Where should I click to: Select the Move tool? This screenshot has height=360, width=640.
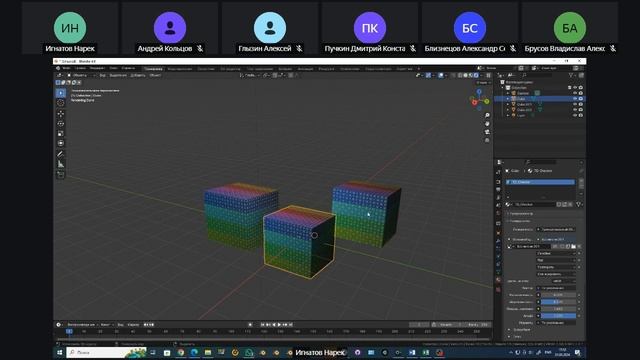61,114
